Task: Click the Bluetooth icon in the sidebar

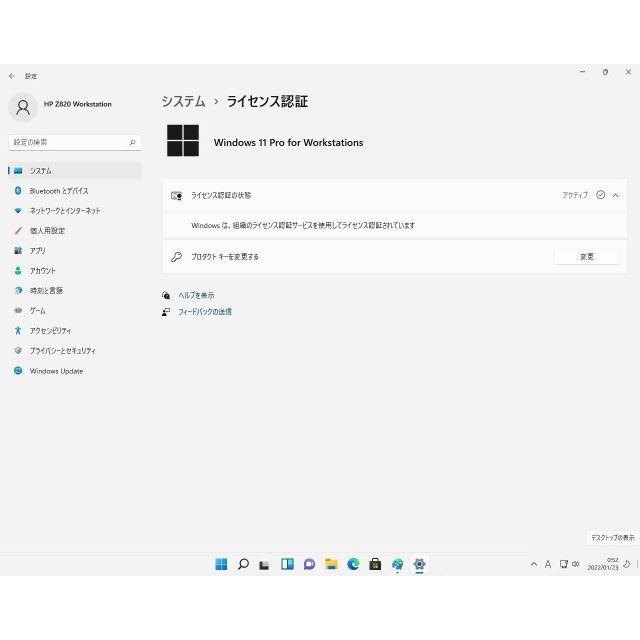Action: coord(18,191)
